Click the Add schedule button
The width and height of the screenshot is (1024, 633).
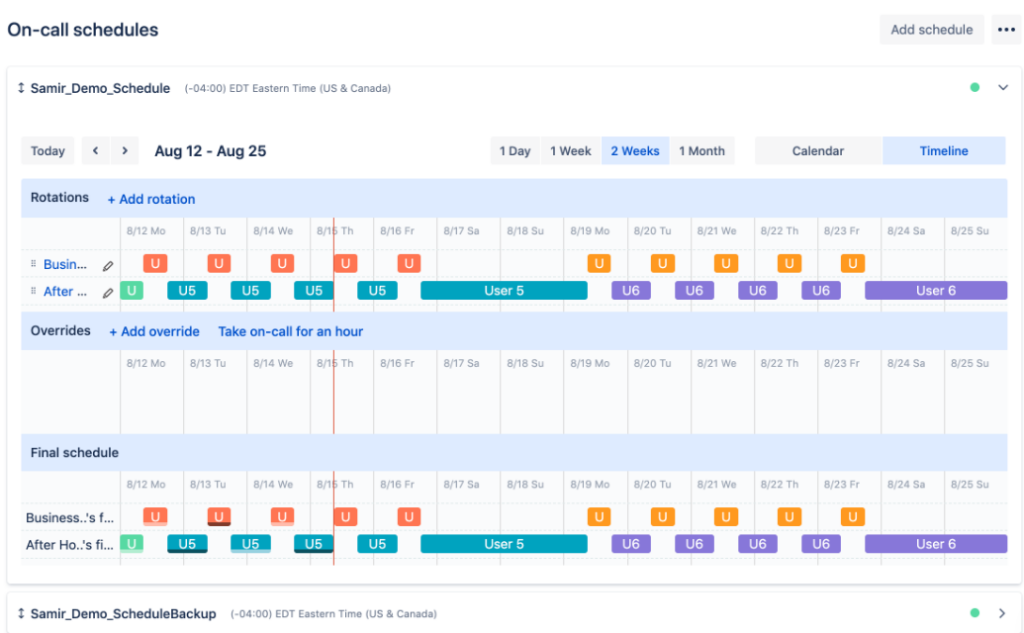coord(931,29)
